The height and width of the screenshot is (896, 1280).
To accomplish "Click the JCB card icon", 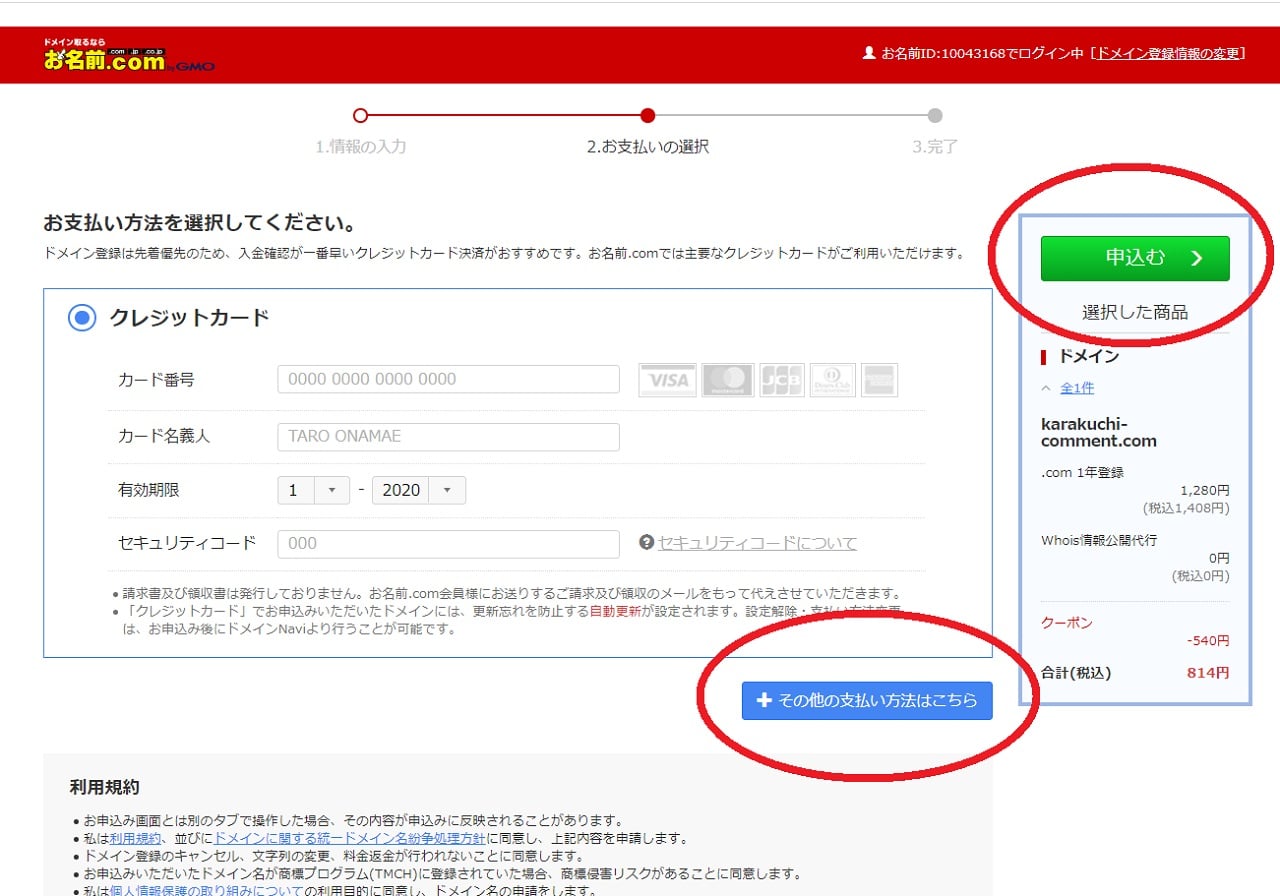I will [781, 380].
